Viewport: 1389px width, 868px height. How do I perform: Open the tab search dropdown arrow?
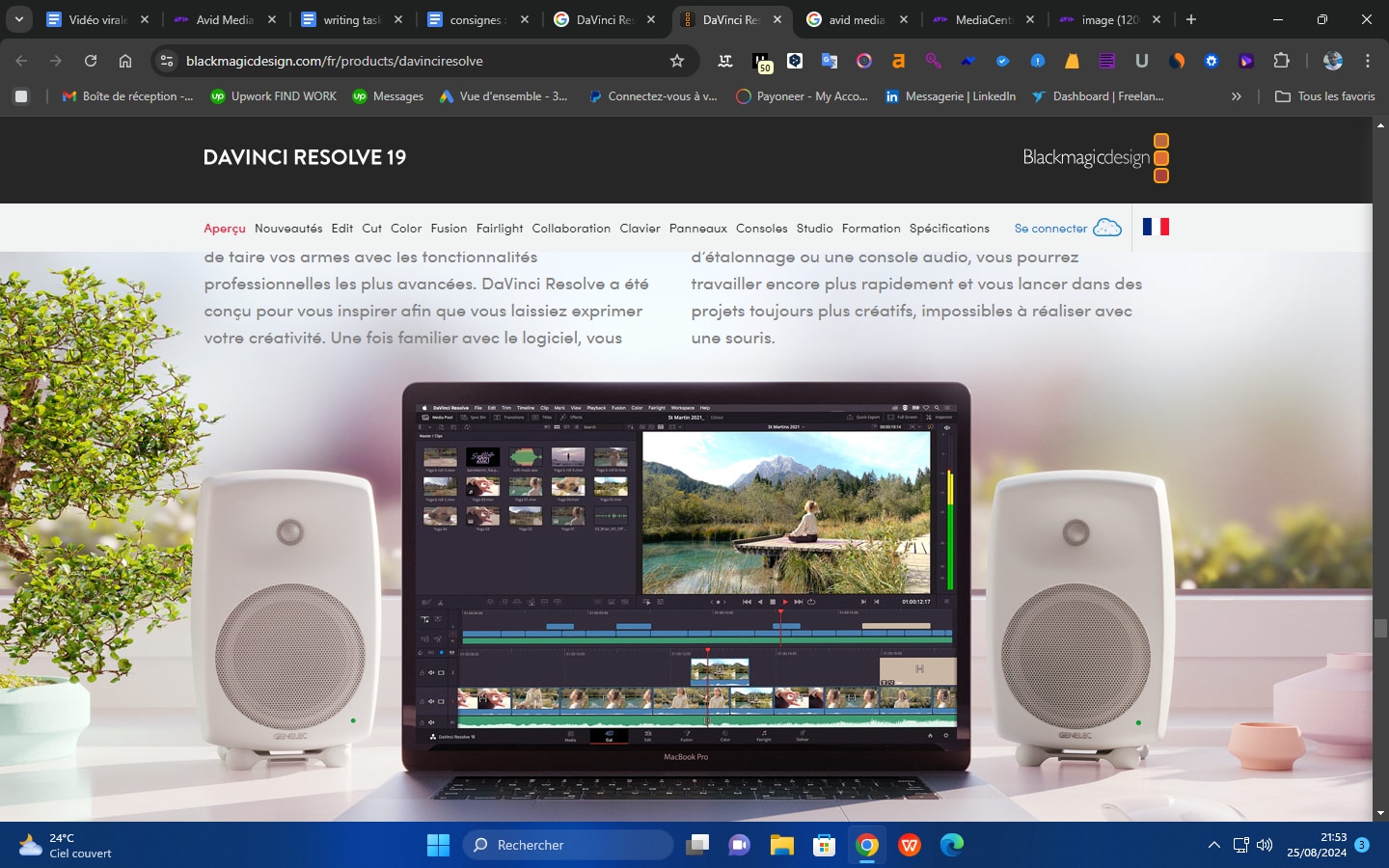tap(18, 19)
